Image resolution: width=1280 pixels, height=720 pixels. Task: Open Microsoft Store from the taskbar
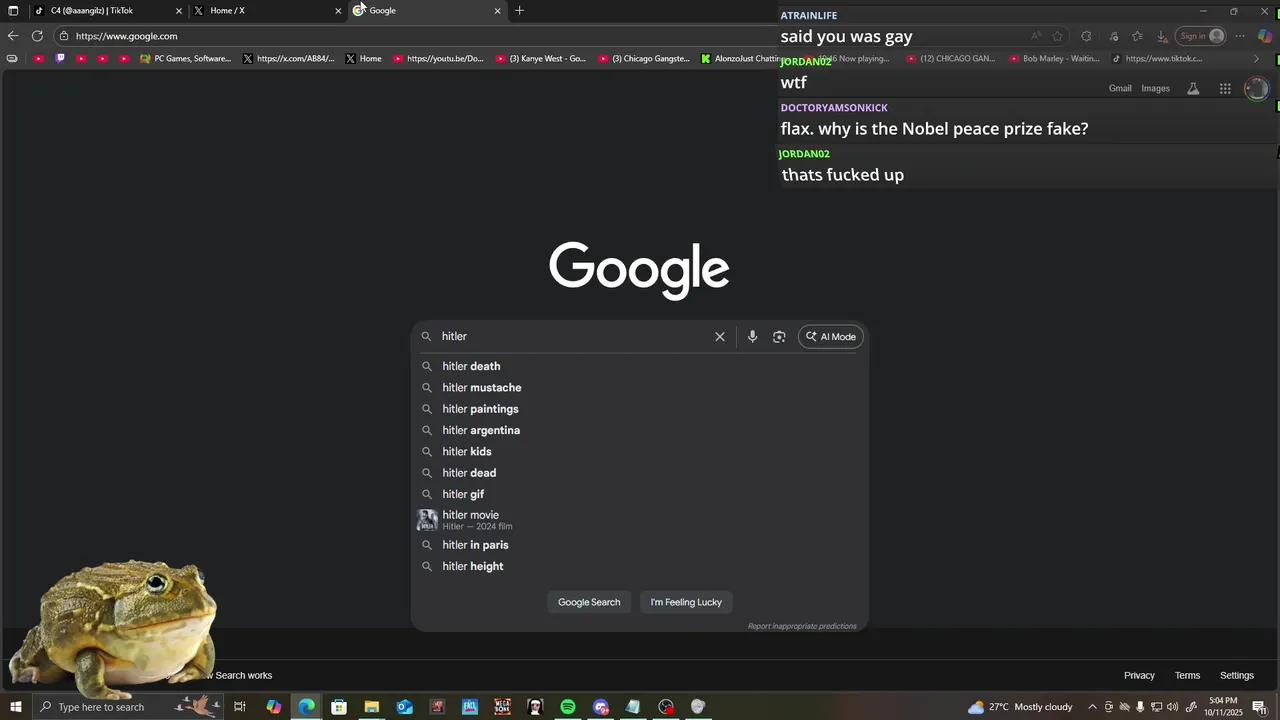tap(339, 707)
